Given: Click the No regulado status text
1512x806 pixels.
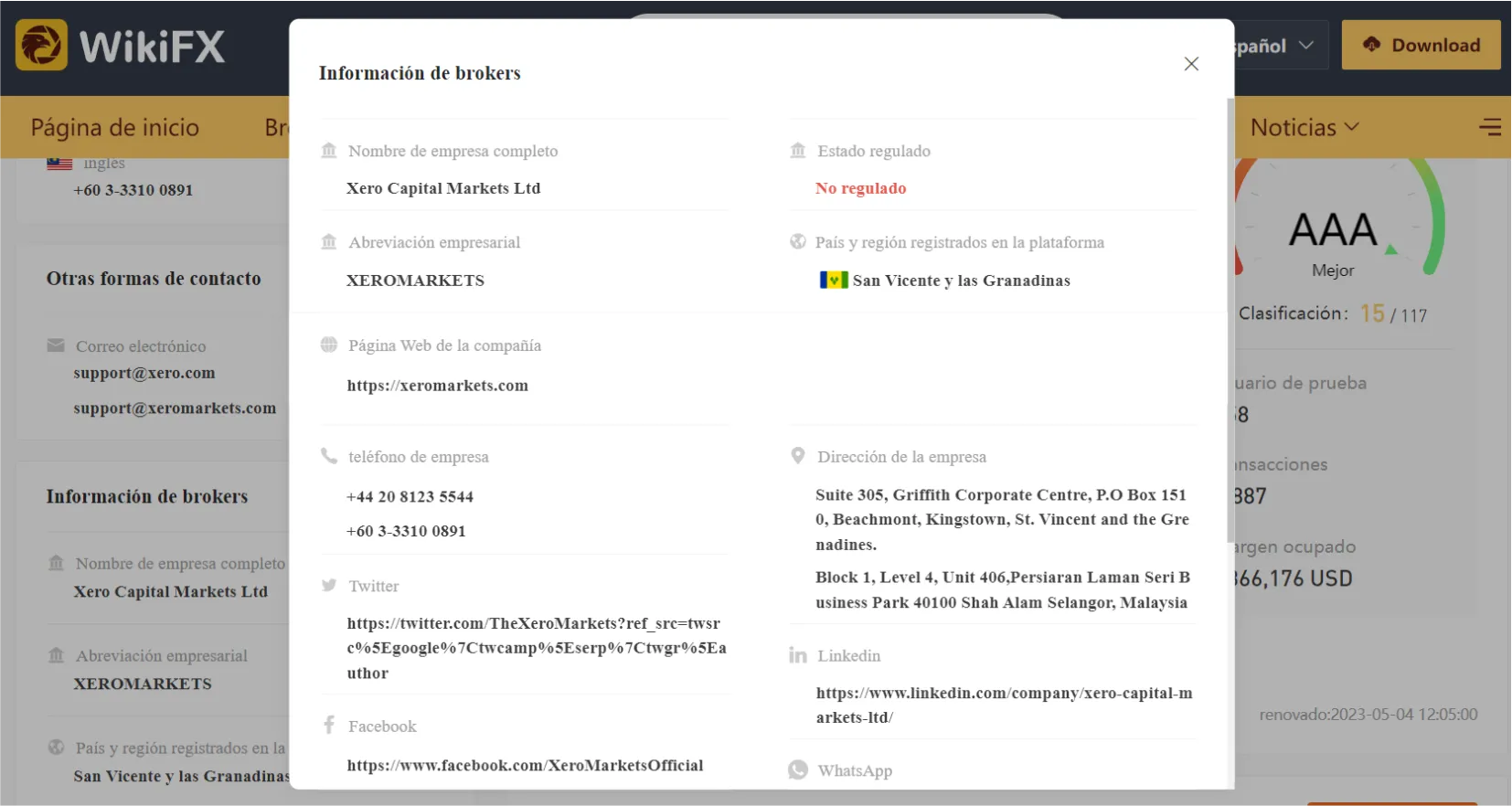Looking at the screenshot, I should coord(861,188).
